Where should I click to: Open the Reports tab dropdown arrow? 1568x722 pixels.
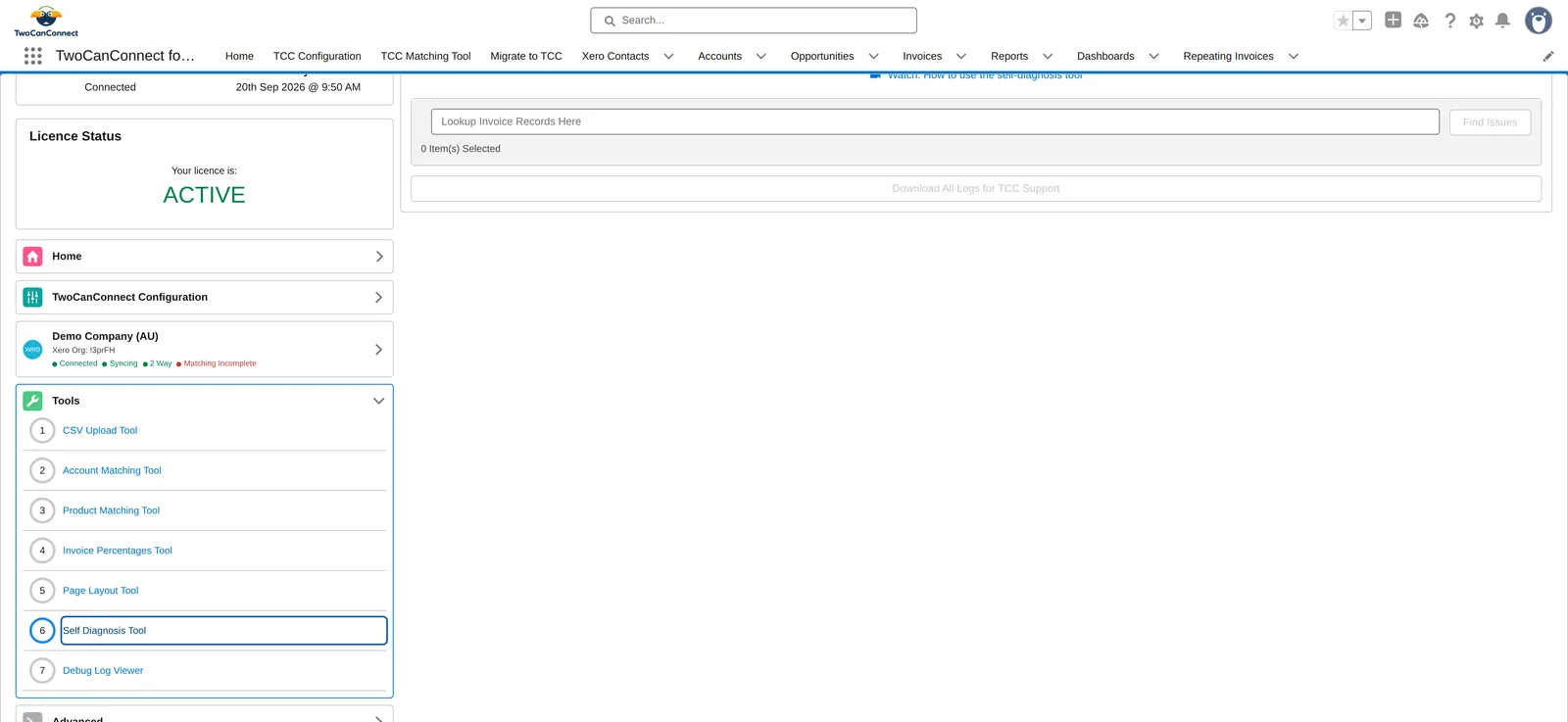point(1048,57)
